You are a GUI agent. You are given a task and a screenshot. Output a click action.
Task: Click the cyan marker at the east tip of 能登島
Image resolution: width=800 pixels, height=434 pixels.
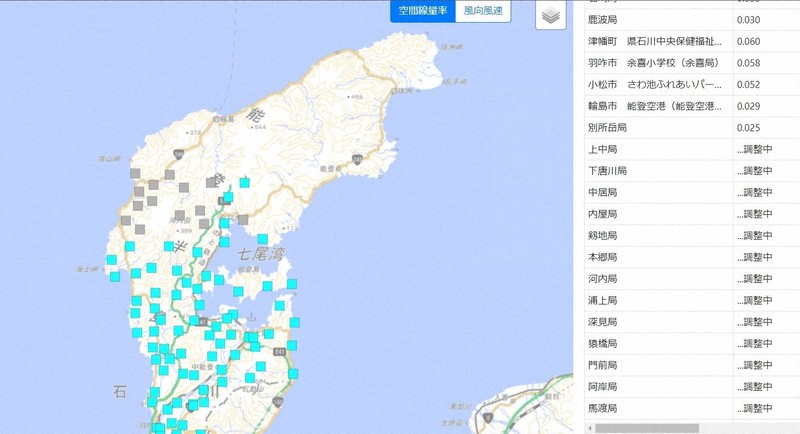(292, 284)
